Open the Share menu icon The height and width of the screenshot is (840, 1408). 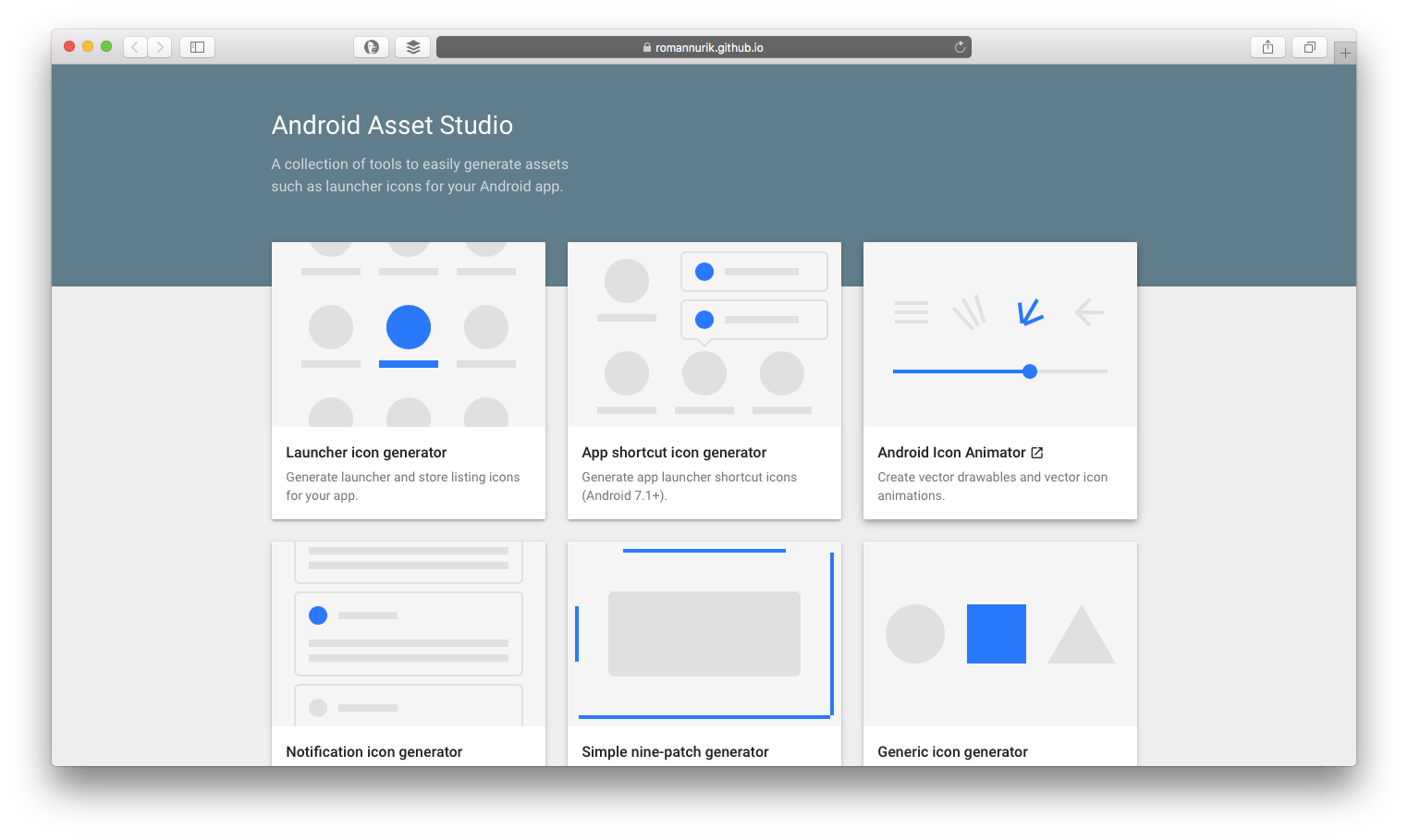click(x=1267, y=47)
